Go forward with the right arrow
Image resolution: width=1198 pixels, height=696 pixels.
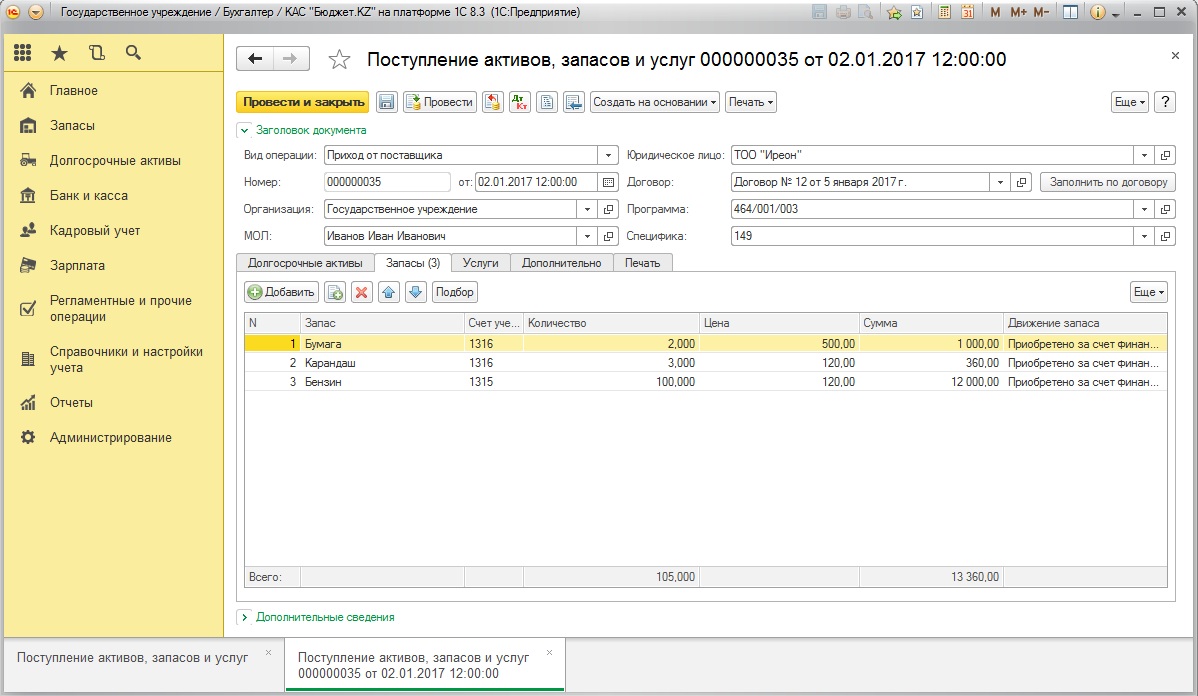pos(290,59)
